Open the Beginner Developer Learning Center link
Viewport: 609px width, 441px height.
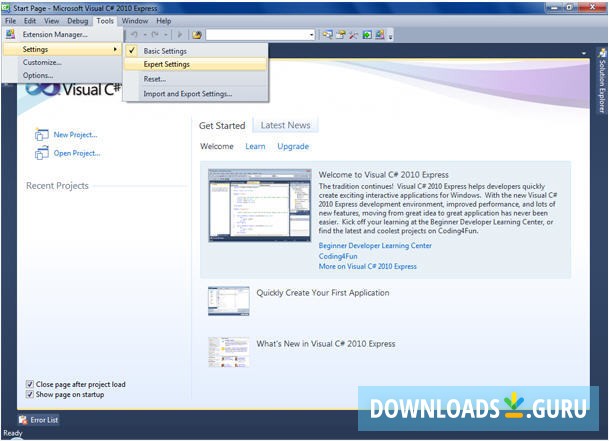(x=375, y=246)
